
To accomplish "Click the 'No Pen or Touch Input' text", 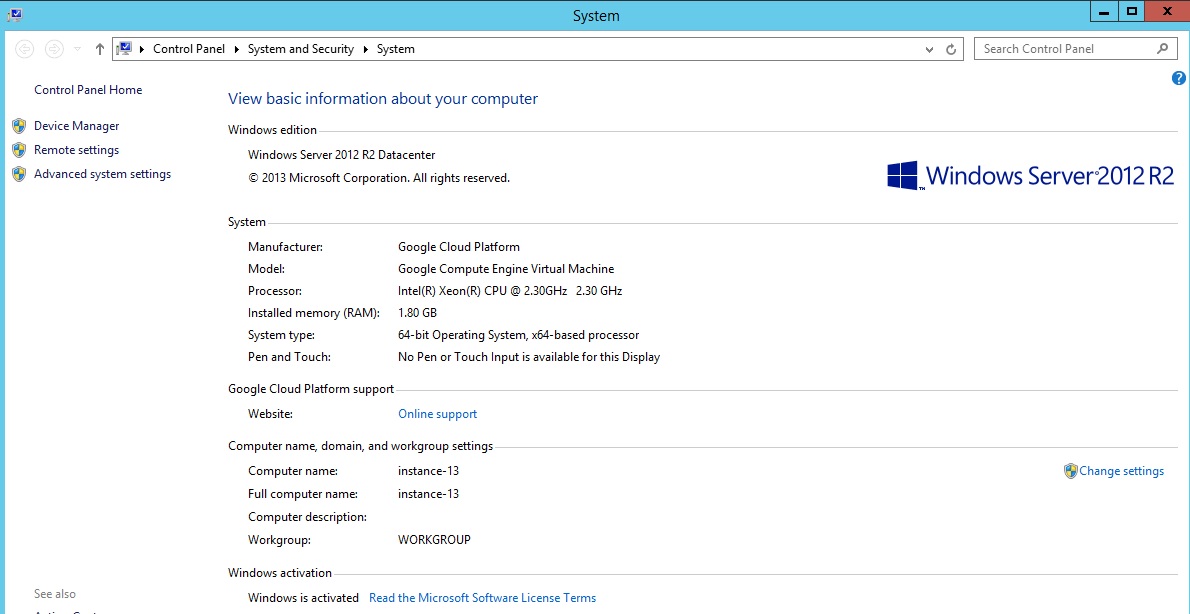I will (x=529, y=357).
